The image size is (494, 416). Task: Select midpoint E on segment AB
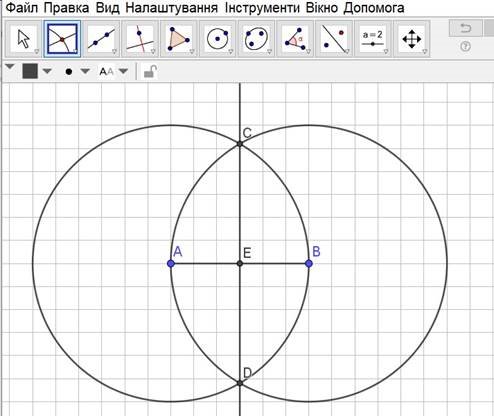240,264
